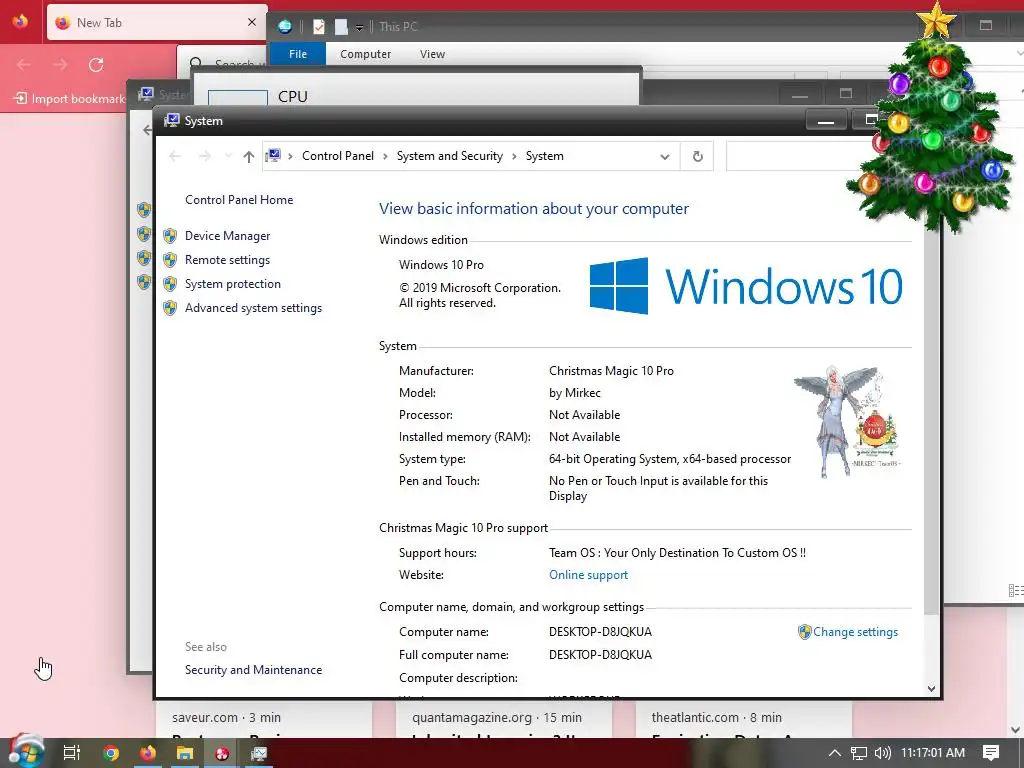The height and width of the screenshot is (768, 1024).
Task: Expand the address bar history dropdown
Action: coord(665,157)
